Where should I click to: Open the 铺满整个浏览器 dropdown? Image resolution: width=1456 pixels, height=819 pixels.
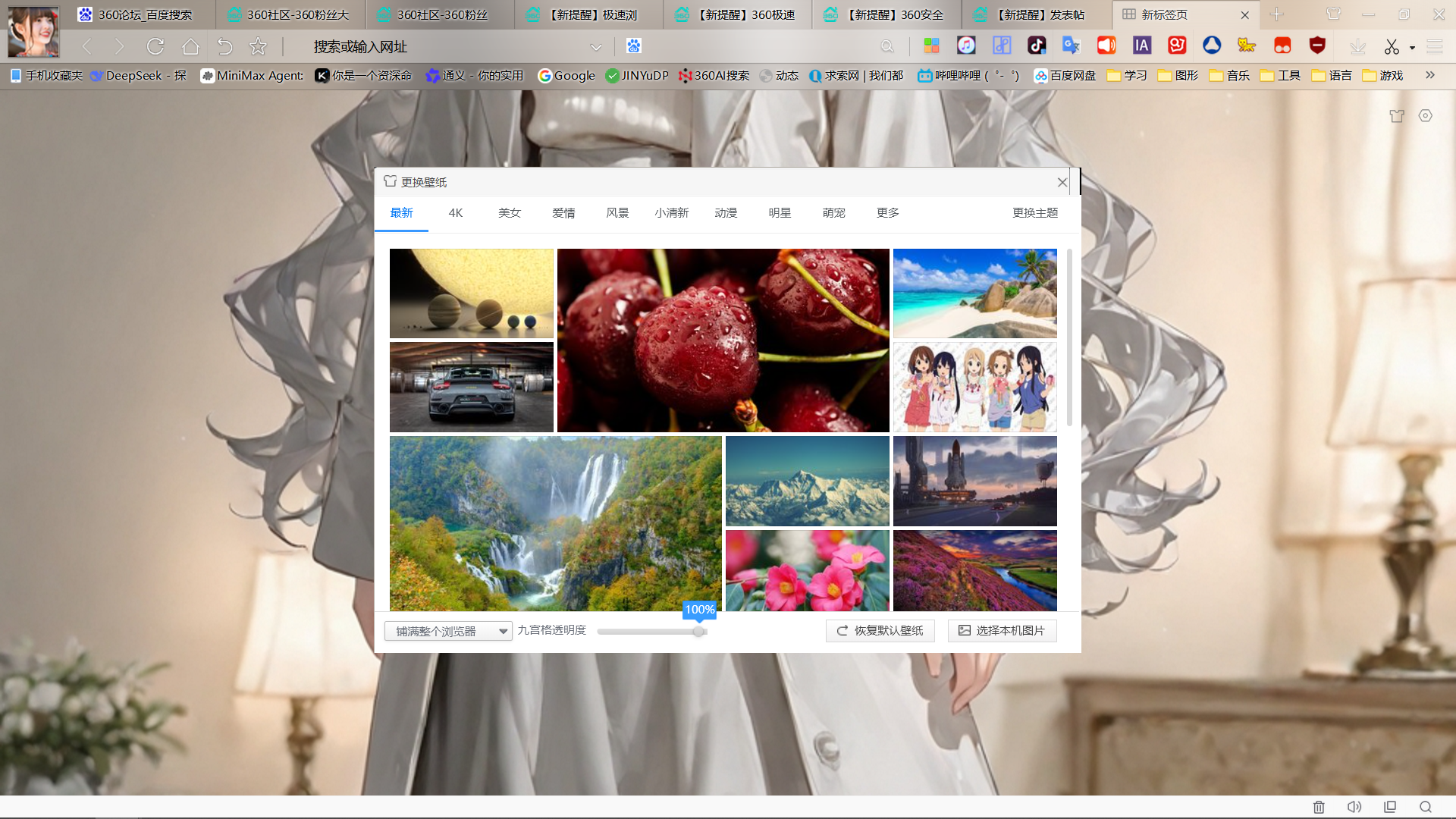click(449, 631)
